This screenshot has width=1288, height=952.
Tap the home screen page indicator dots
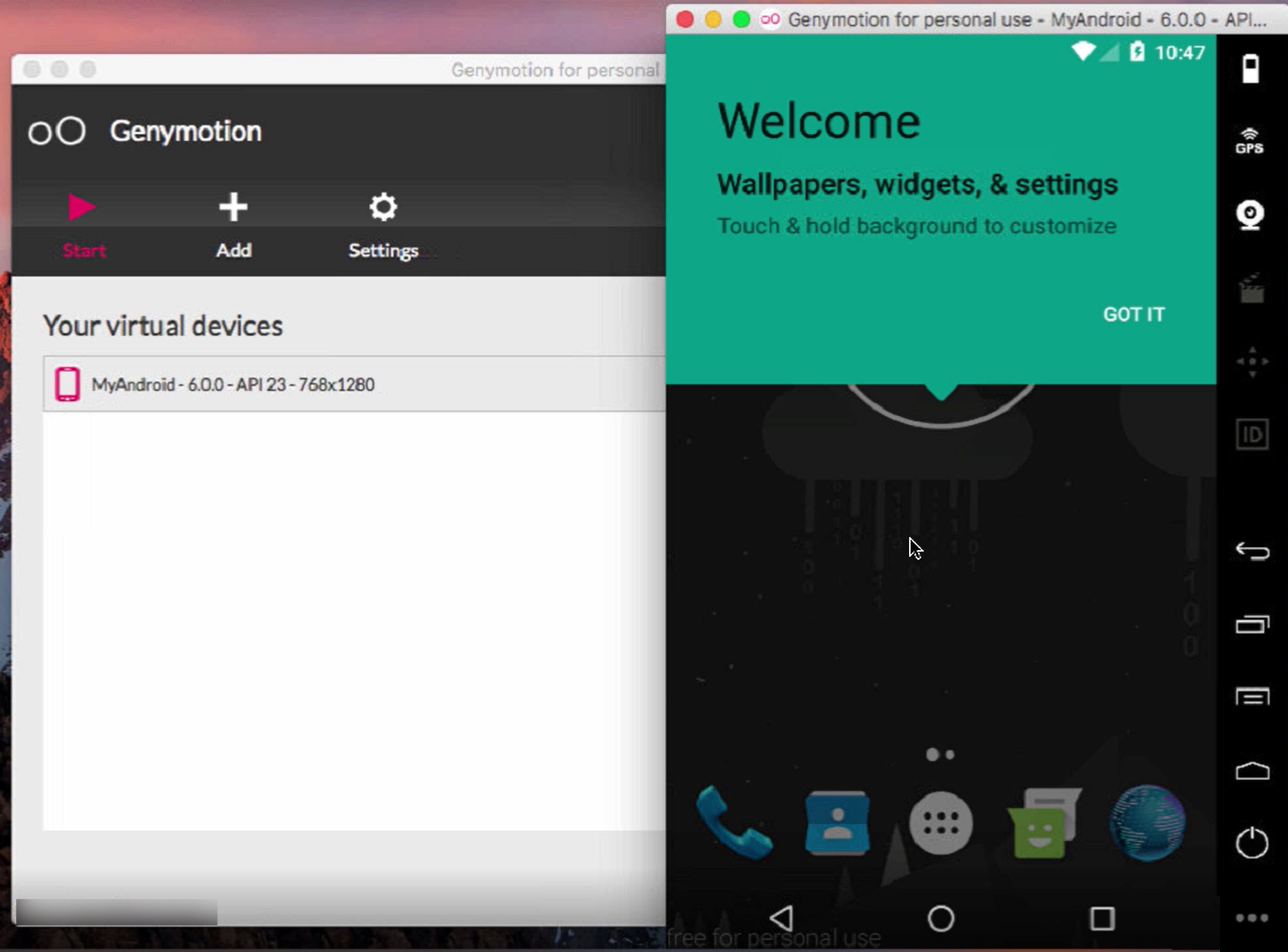tap(940, 755)
